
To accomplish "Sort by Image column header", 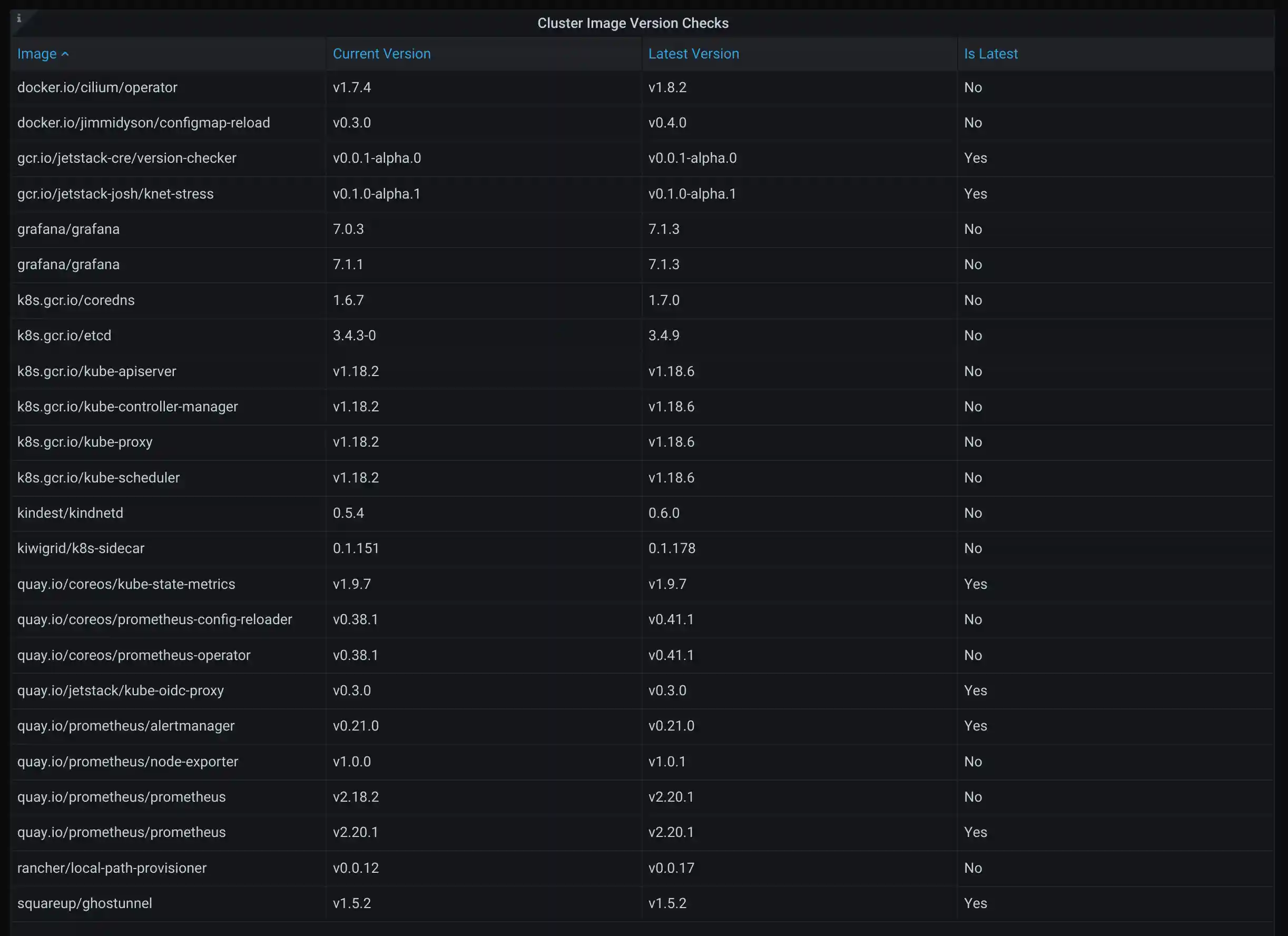I will pyautogui.click(x=37, y=54).
